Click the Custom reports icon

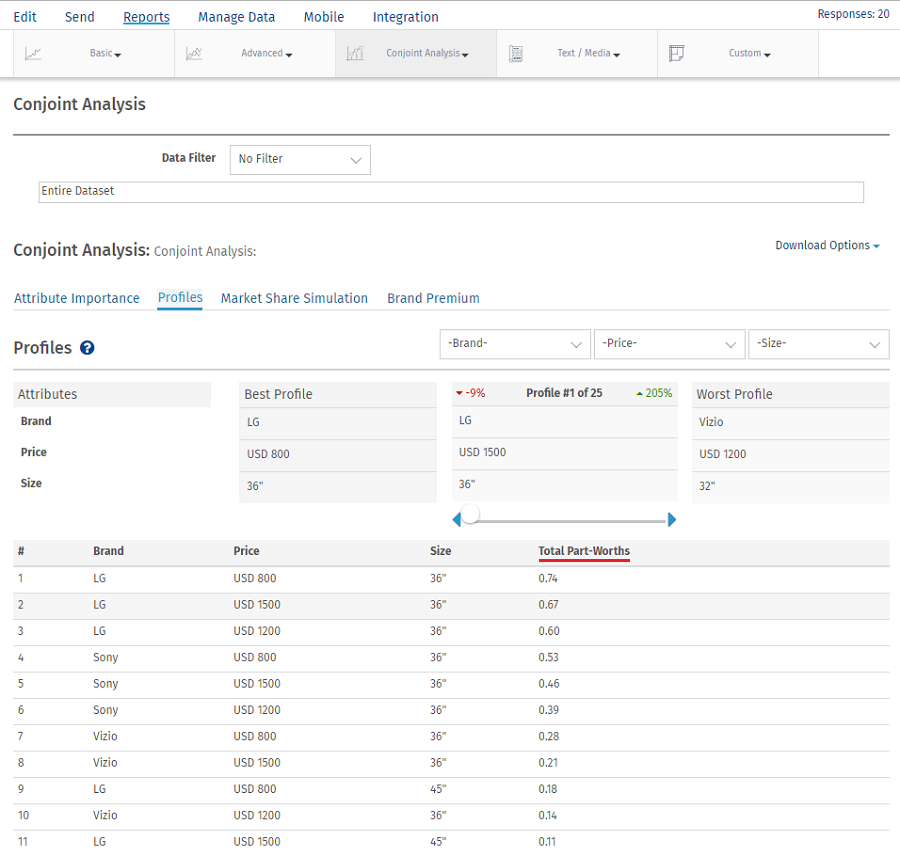tap(677, 54)
